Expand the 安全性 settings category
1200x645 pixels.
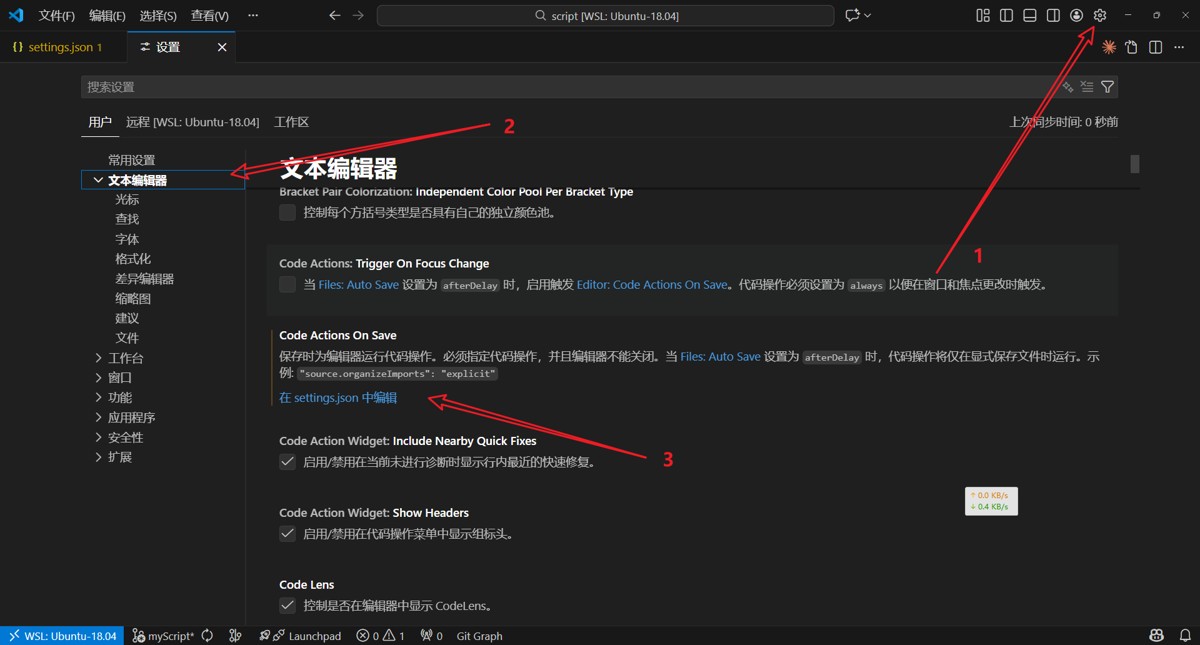coord(98,437)
